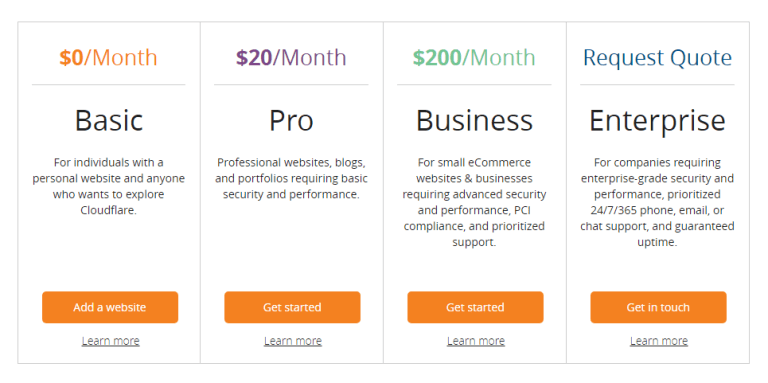The width and height of the screenshot is (768, 383).
Task: Click the Basic plan description text
Action: (x=109, y=186)
